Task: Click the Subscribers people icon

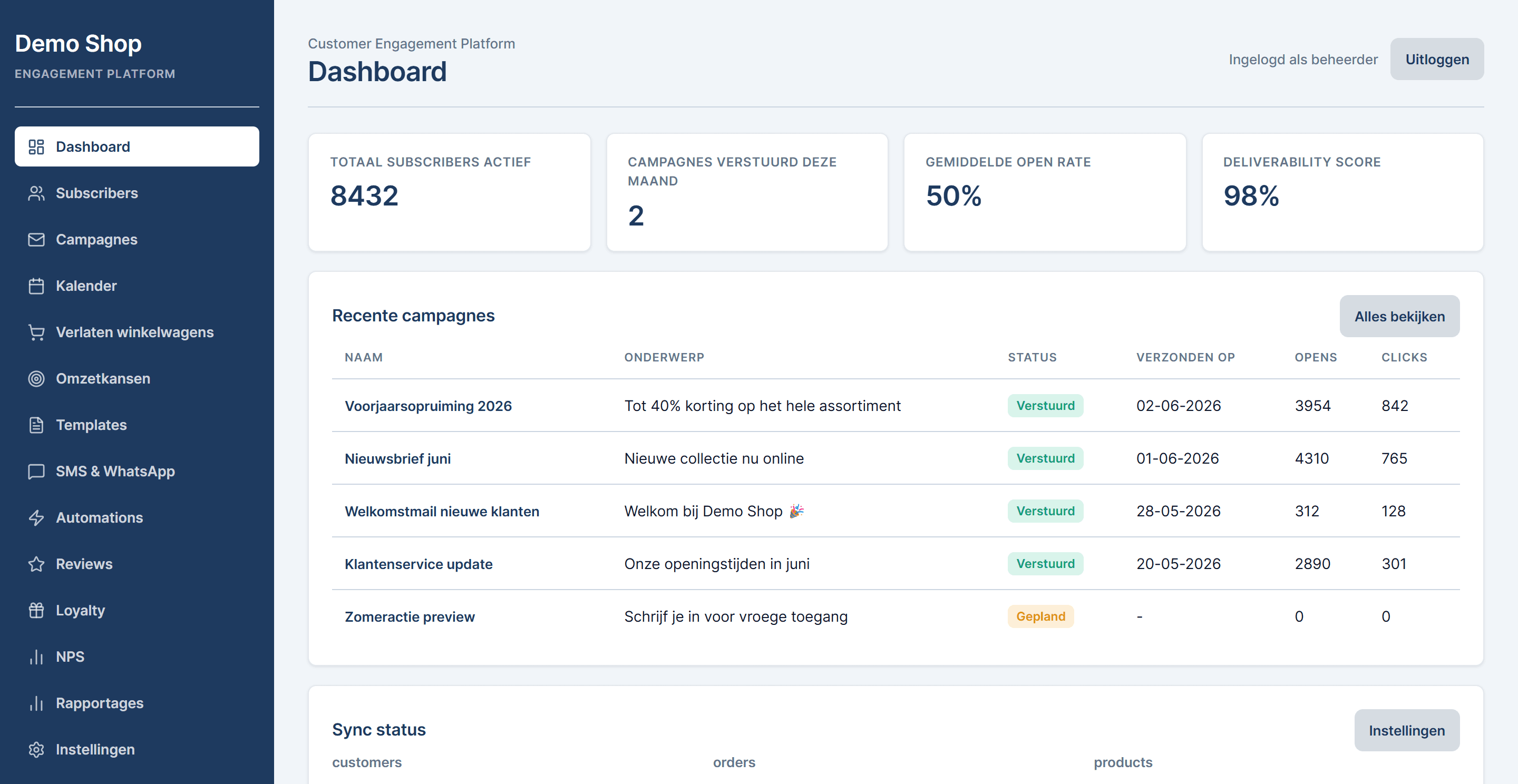Action: click(36, 193)
